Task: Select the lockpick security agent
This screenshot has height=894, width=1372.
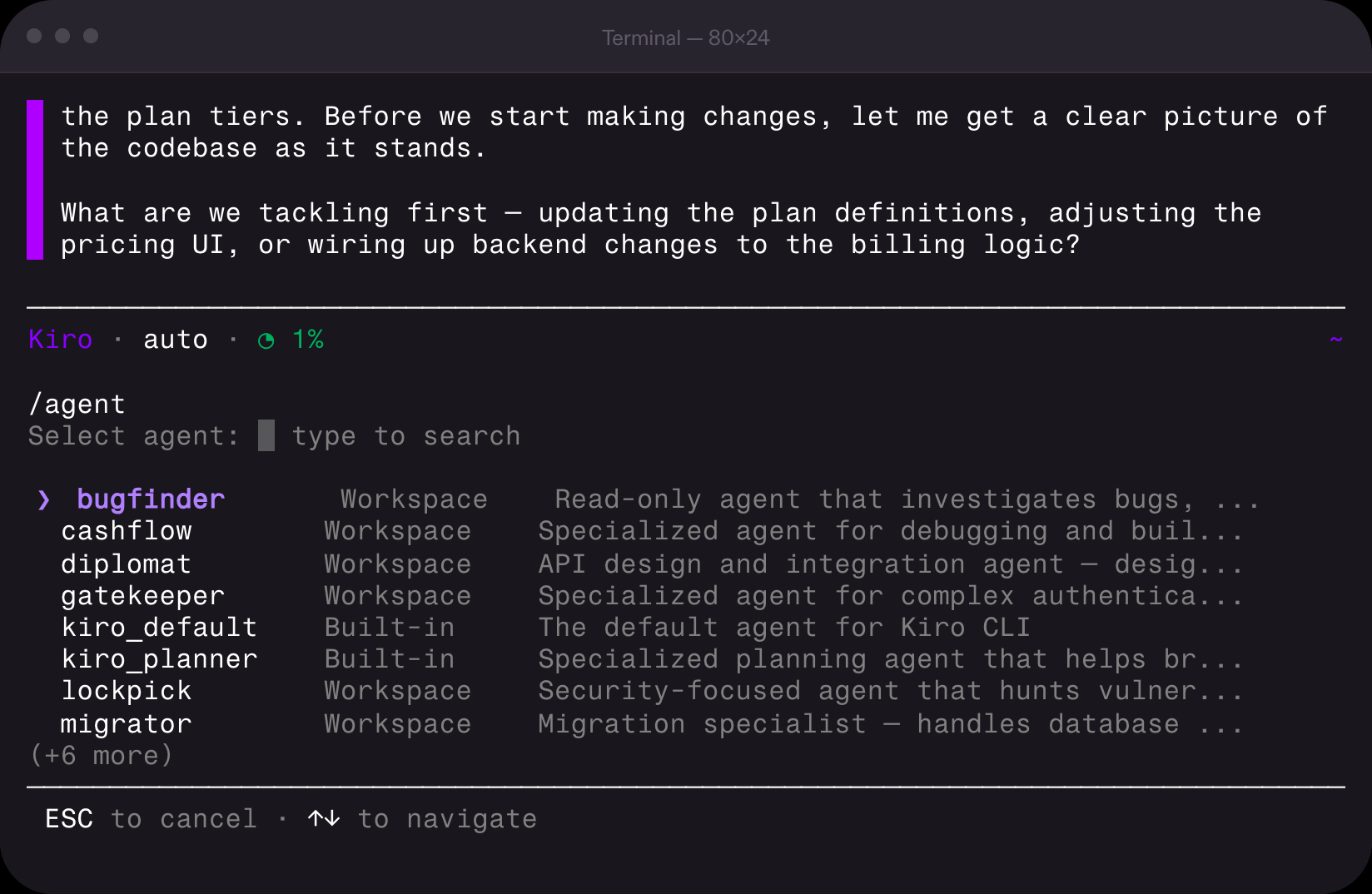Action: point(127,691)
